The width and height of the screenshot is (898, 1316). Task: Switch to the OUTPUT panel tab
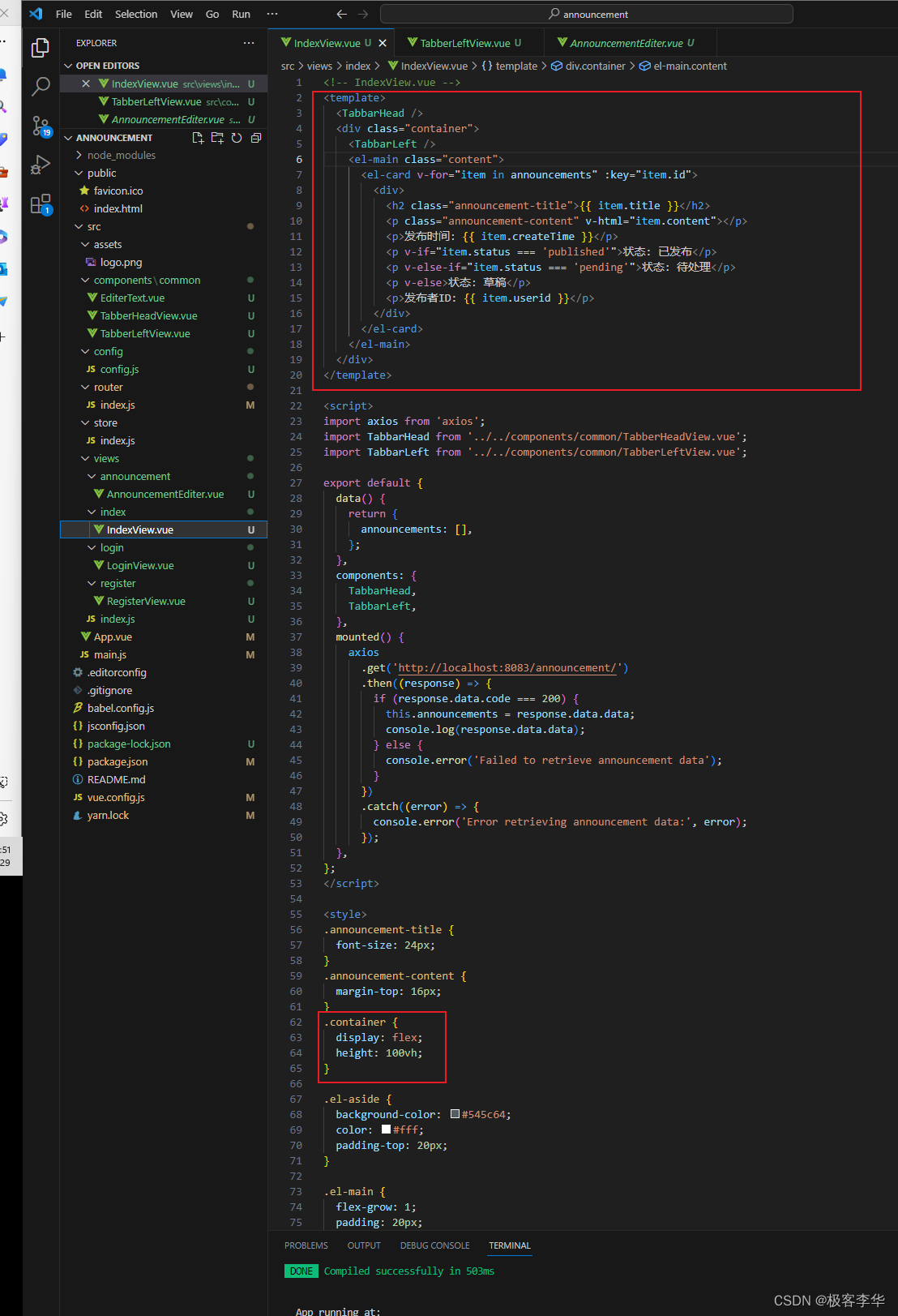tap(364, 1245)
